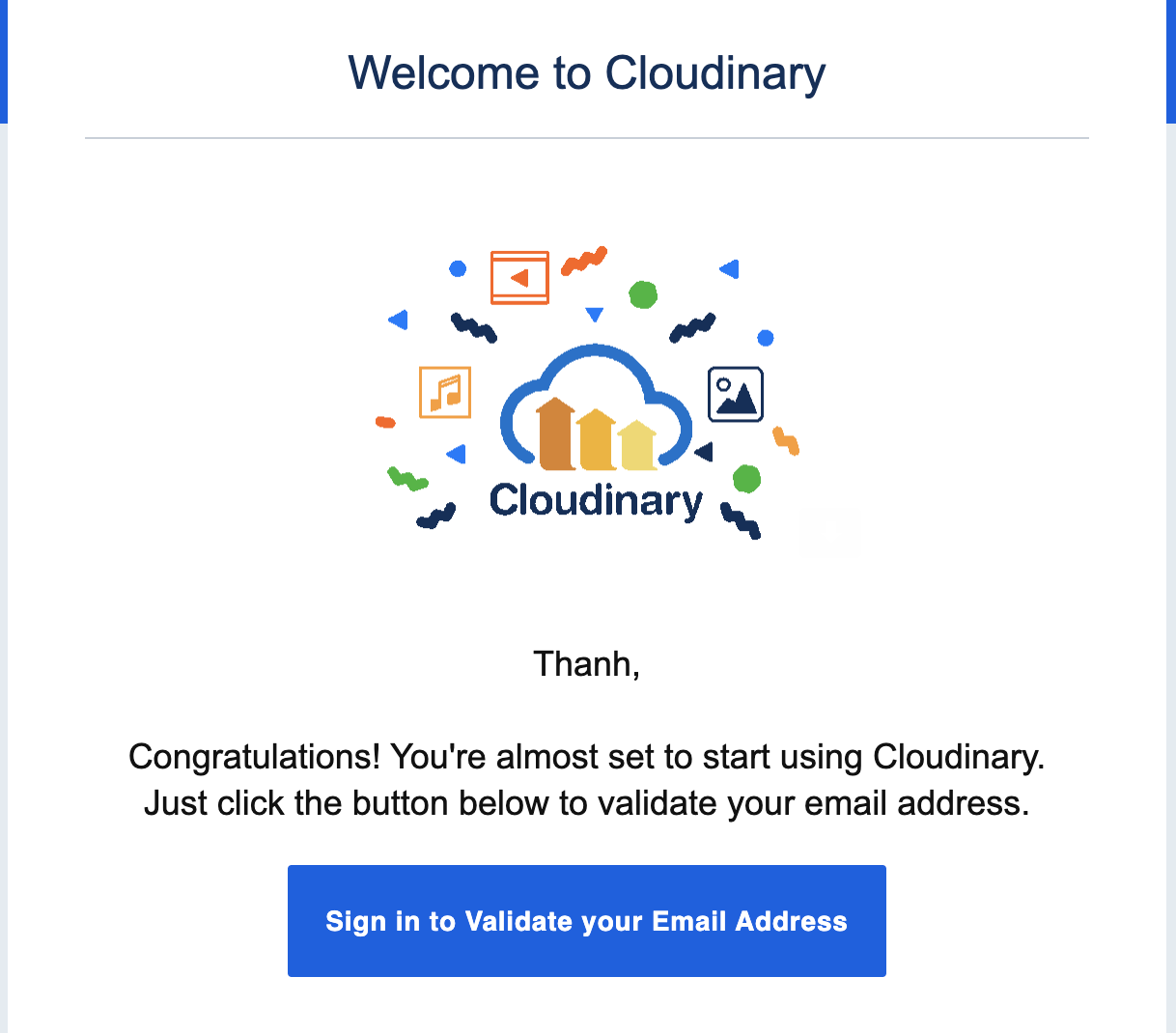Screen dimensions: 1176x1033
Task: Click the "Just click the button below" sentence
Action: tap(587, 803)
